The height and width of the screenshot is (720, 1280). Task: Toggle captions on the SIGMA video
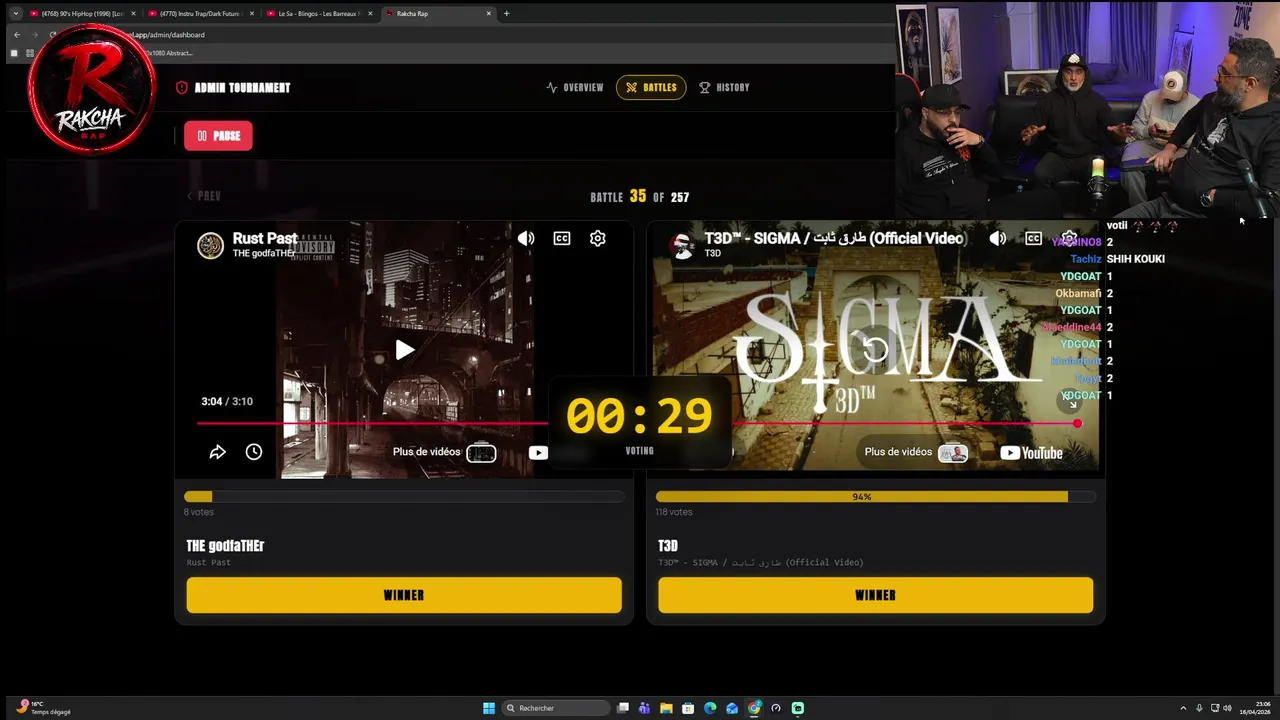pos(1033,238)
